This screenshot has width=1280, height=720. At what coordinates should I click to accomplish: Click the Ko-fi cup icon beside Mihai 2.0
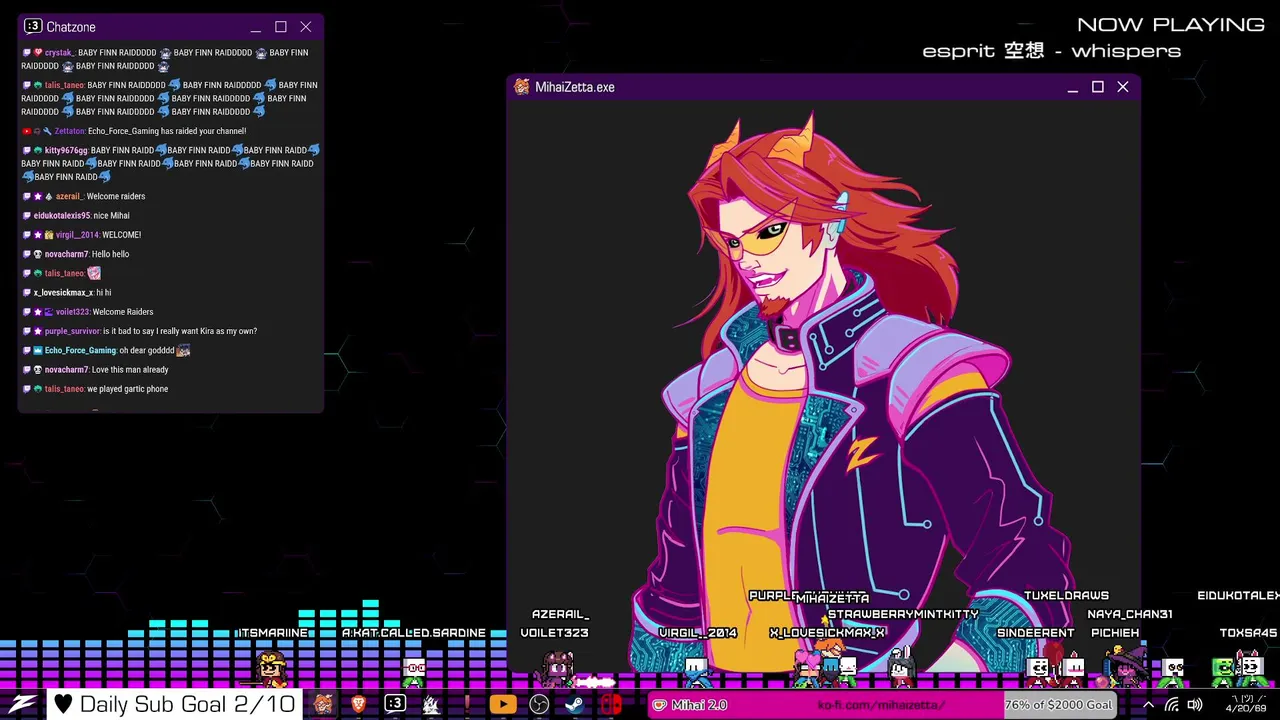click(660, 705)
